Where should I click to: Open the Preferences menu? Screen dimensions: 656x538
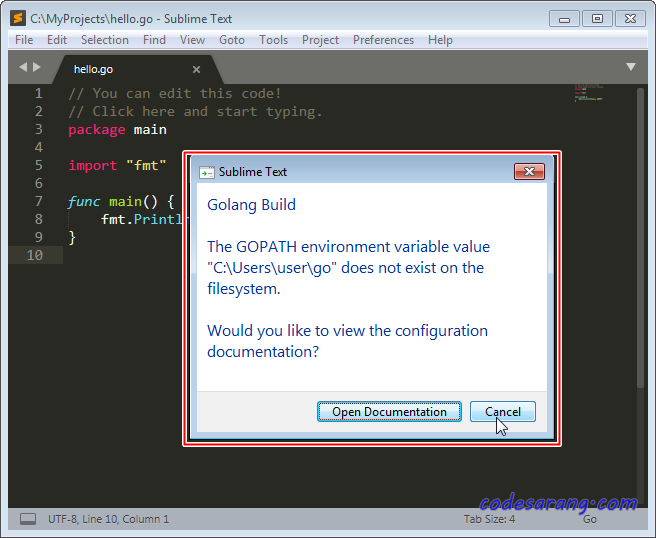click(383, 40)
